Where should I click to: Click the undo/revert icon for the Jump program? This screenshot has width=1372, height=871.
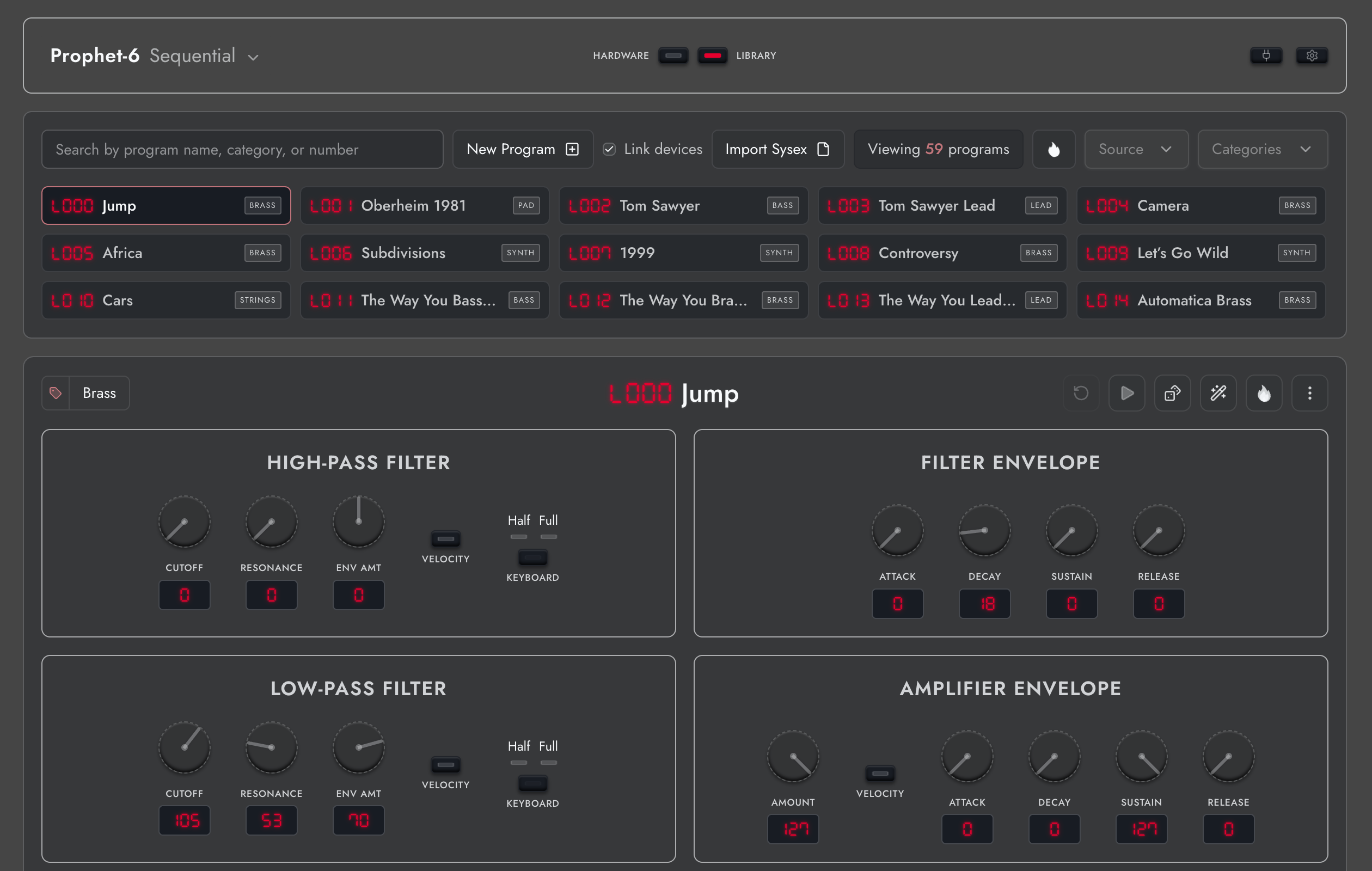pos(1081,393)
